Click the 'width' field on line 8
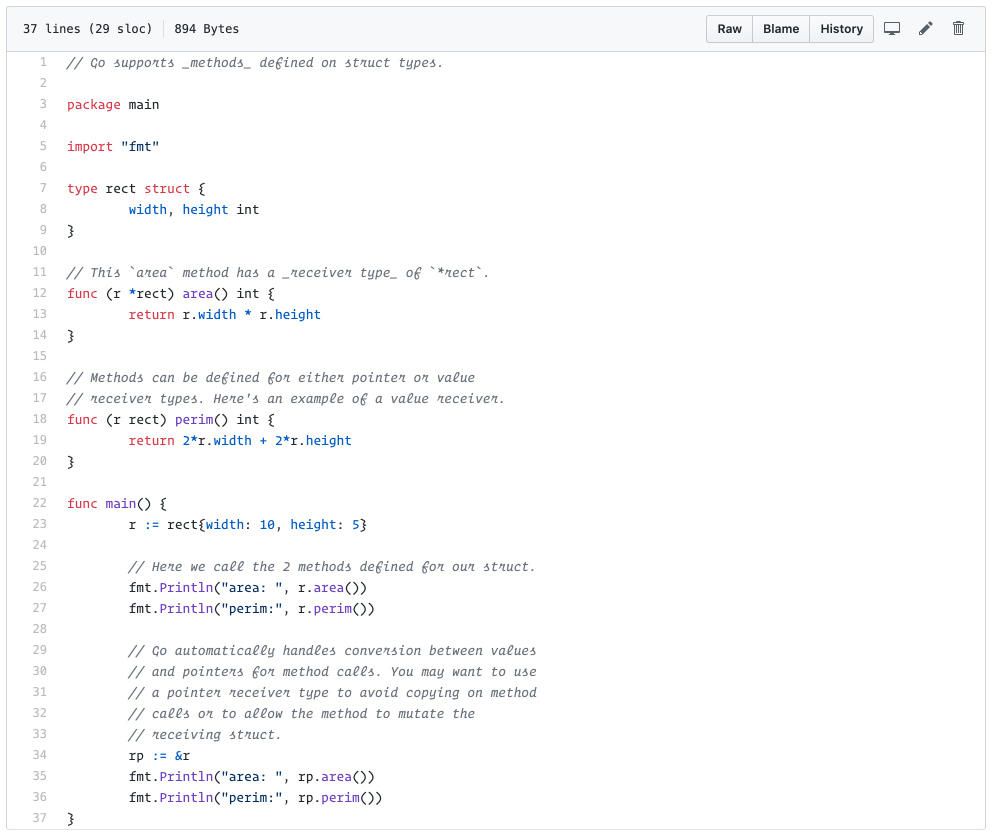The image size is (992, 838). click(x=147, y=209)
